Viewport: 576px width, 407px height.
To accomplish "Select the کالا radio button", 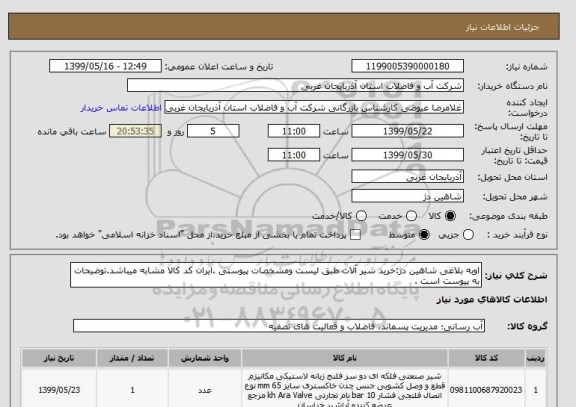I will (450, 216).
